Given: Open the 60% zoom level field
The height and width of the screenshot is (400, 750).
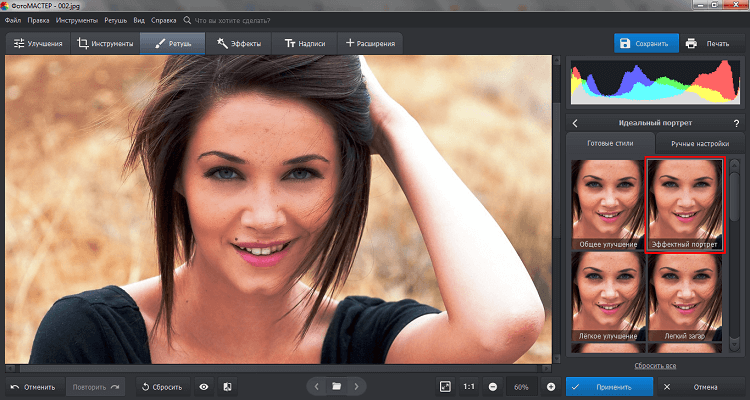Looking at the screenshot, I should 521,386.
